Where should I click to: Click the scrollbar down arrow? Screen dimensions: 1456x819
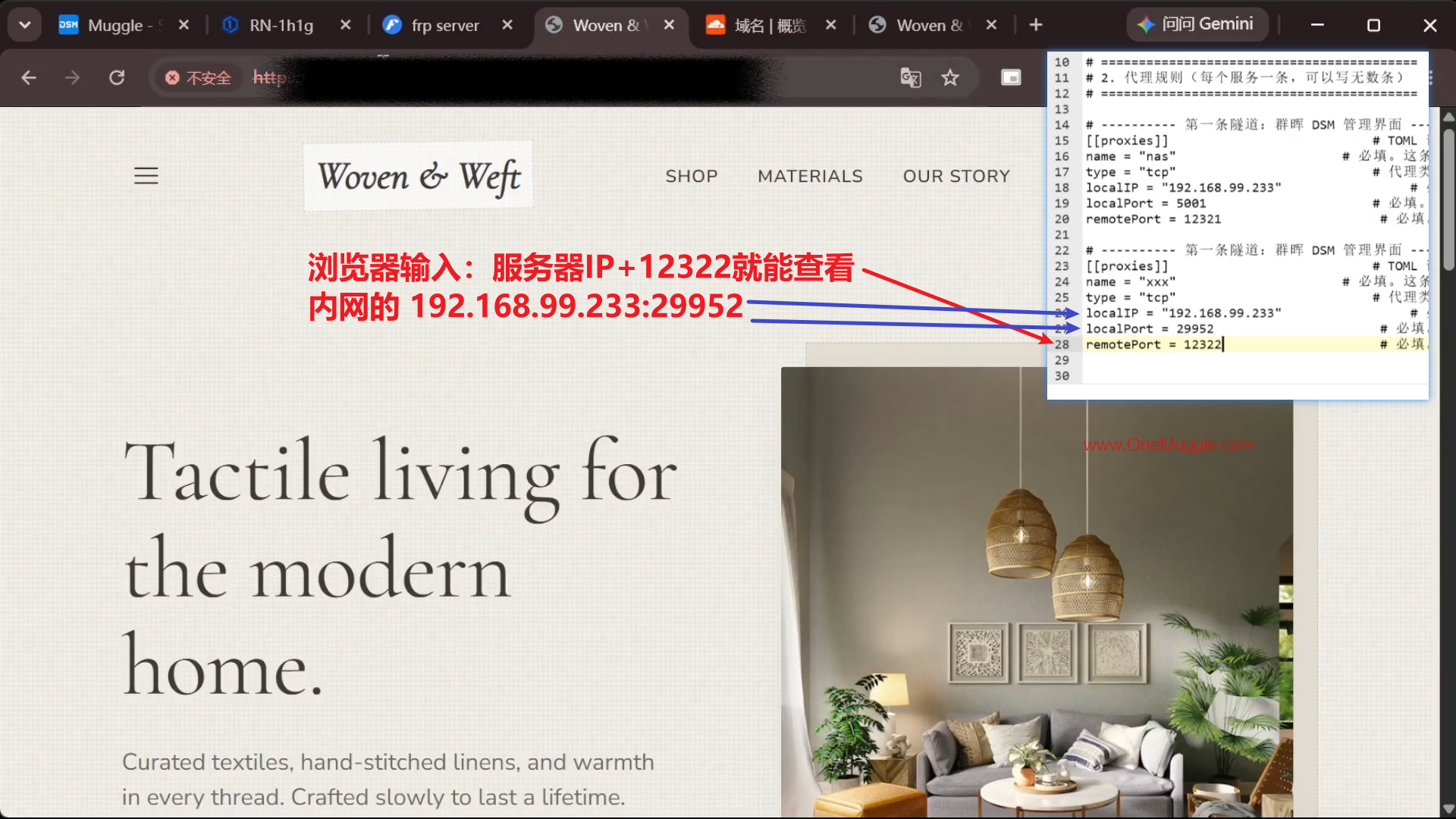pyautogui.click(x=1448, y=808)
